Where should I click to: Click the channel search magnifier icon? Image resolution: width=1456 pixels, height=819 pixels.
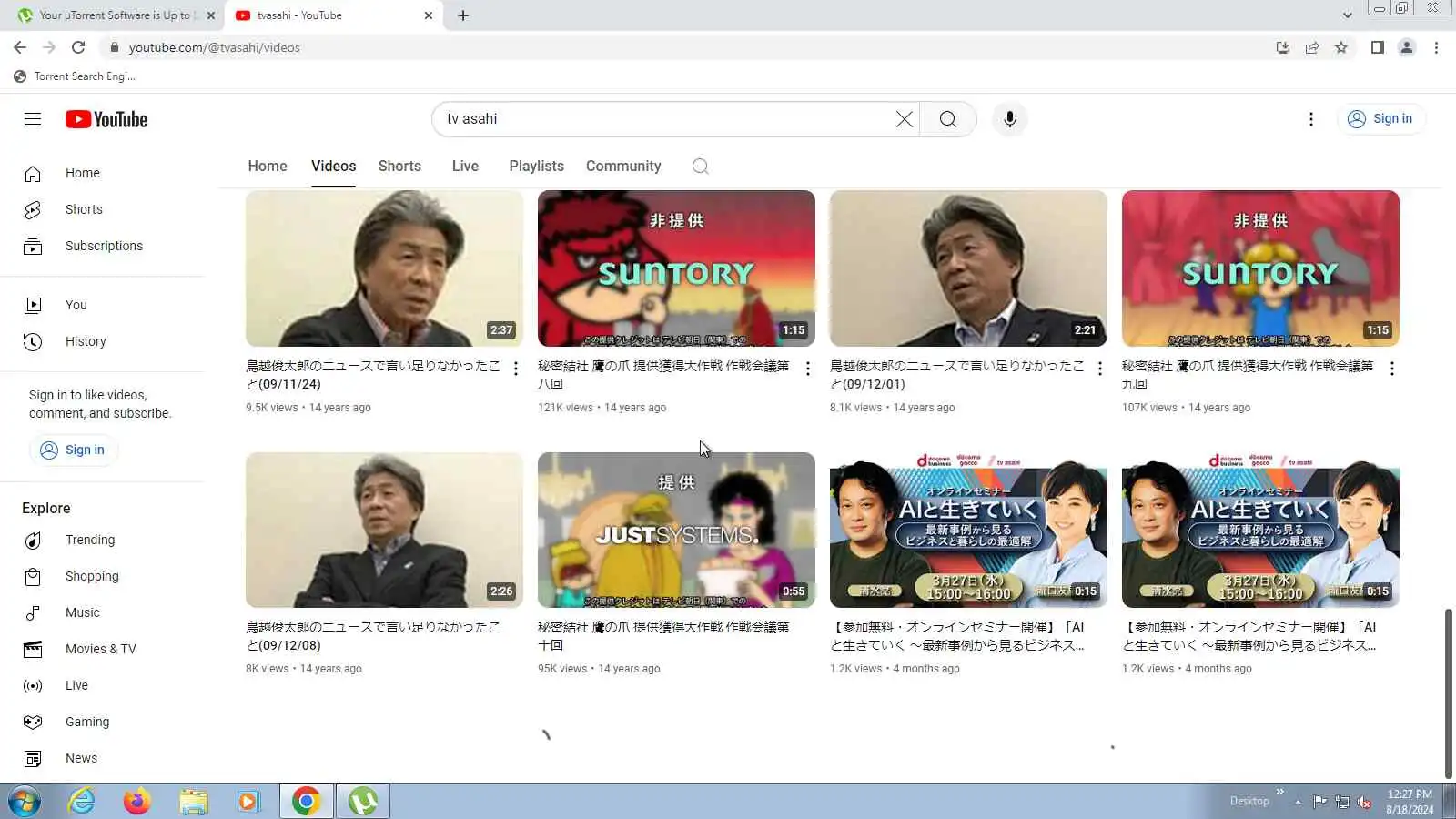[700, 167]
